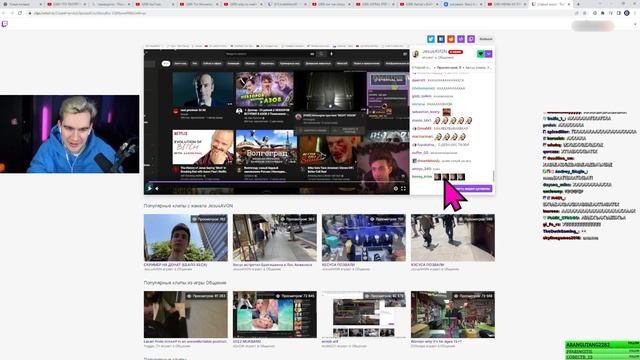Open the video player settings gear
640x360 pixels.
[396, 189]
